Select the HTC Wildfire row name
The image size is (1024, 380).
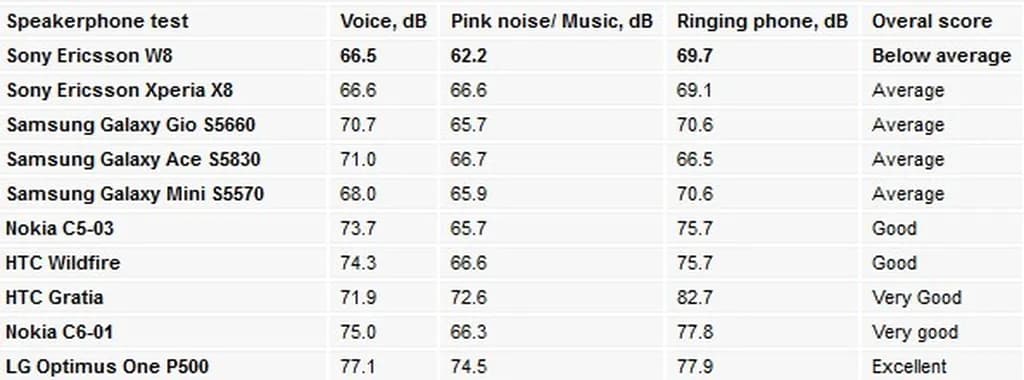click(x=63, y=263)
